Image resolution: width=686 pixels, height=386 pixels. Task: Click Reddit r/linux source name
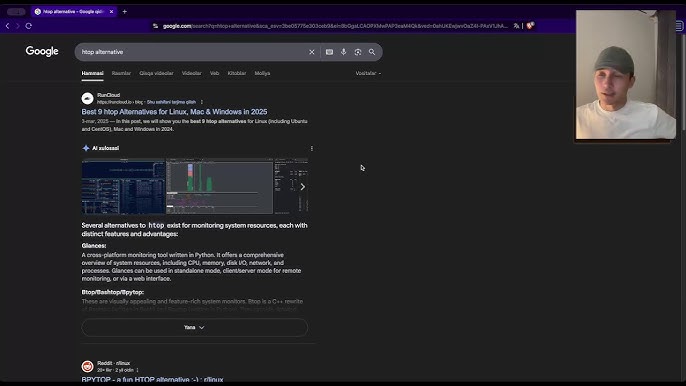114,363
